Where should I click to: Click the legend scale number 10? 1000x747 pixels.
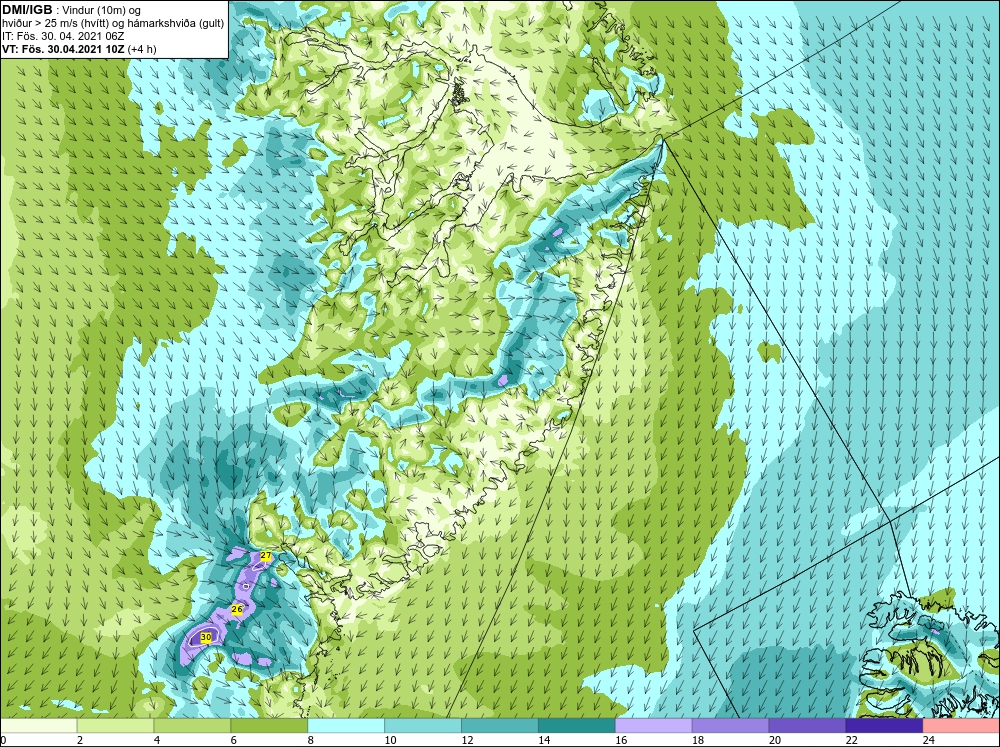click(x=390, y=740)
